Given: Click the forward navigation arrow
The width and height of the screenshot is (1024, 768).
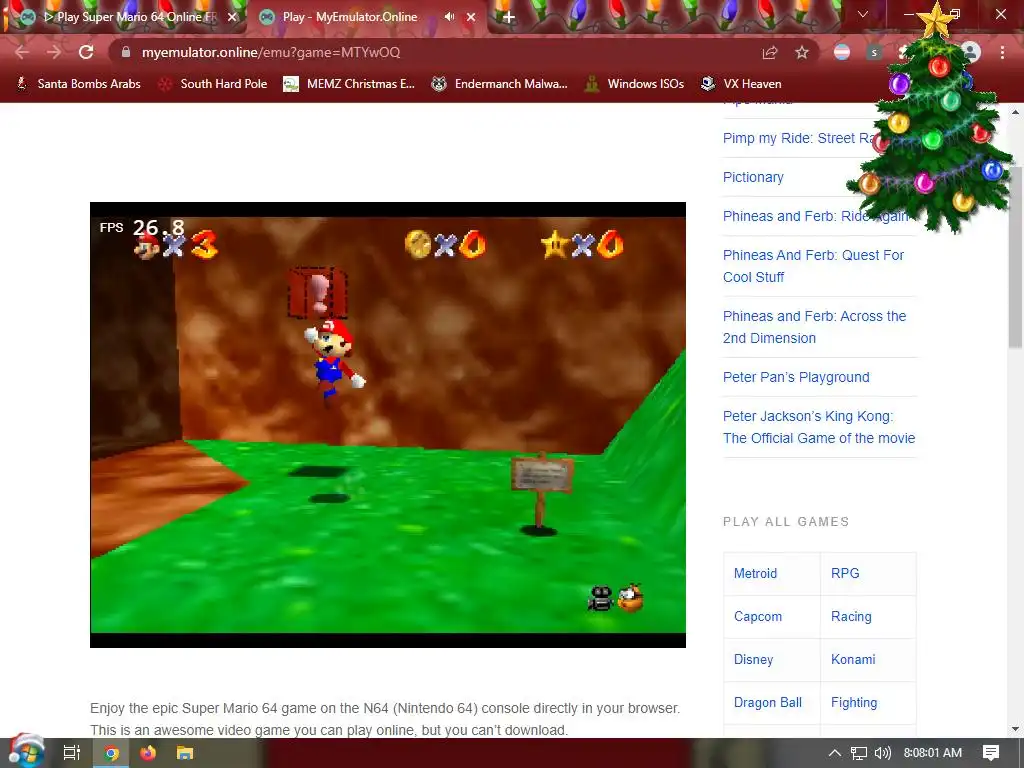Looking at the screenshot, I should pyautogui.click(x=54, y=52).
